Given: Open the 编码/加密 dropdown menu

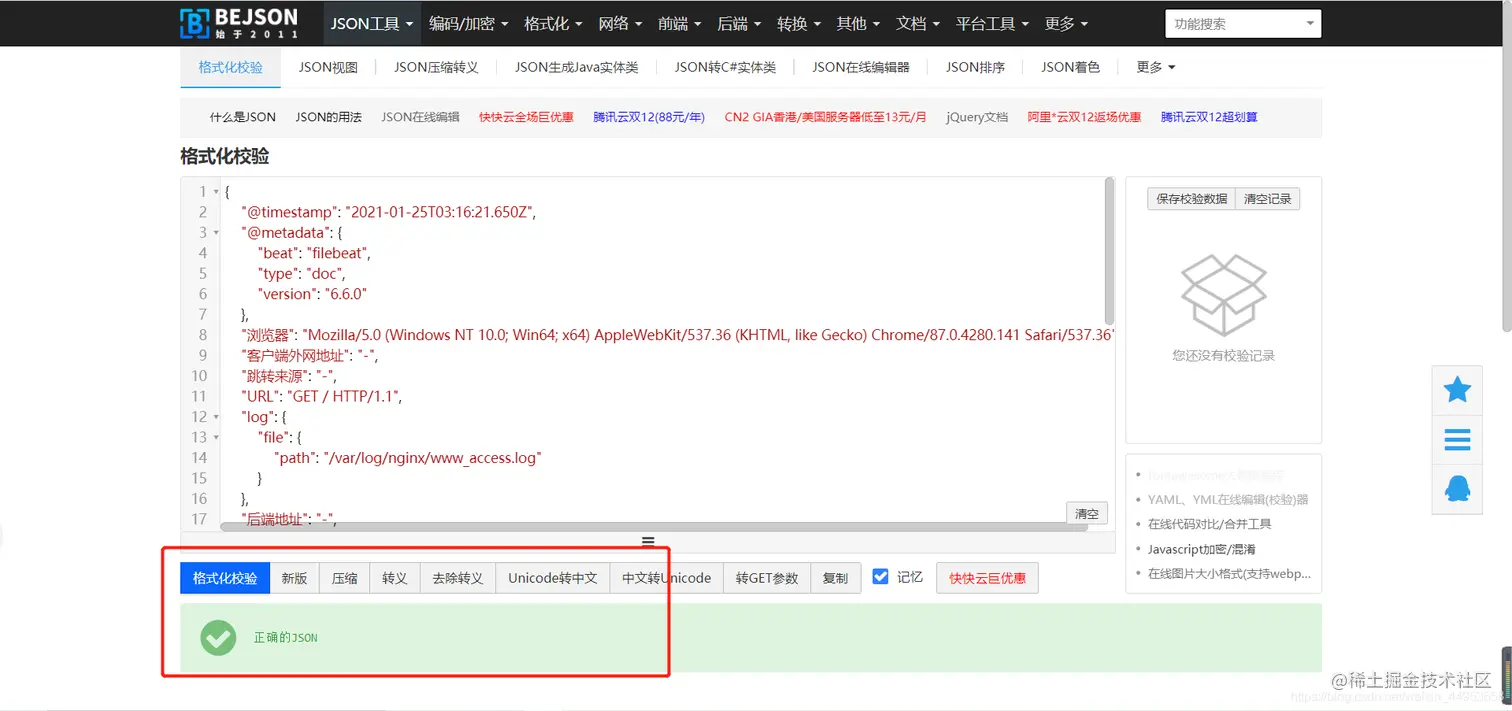Looking at the screenshot, I should [468, 23].
